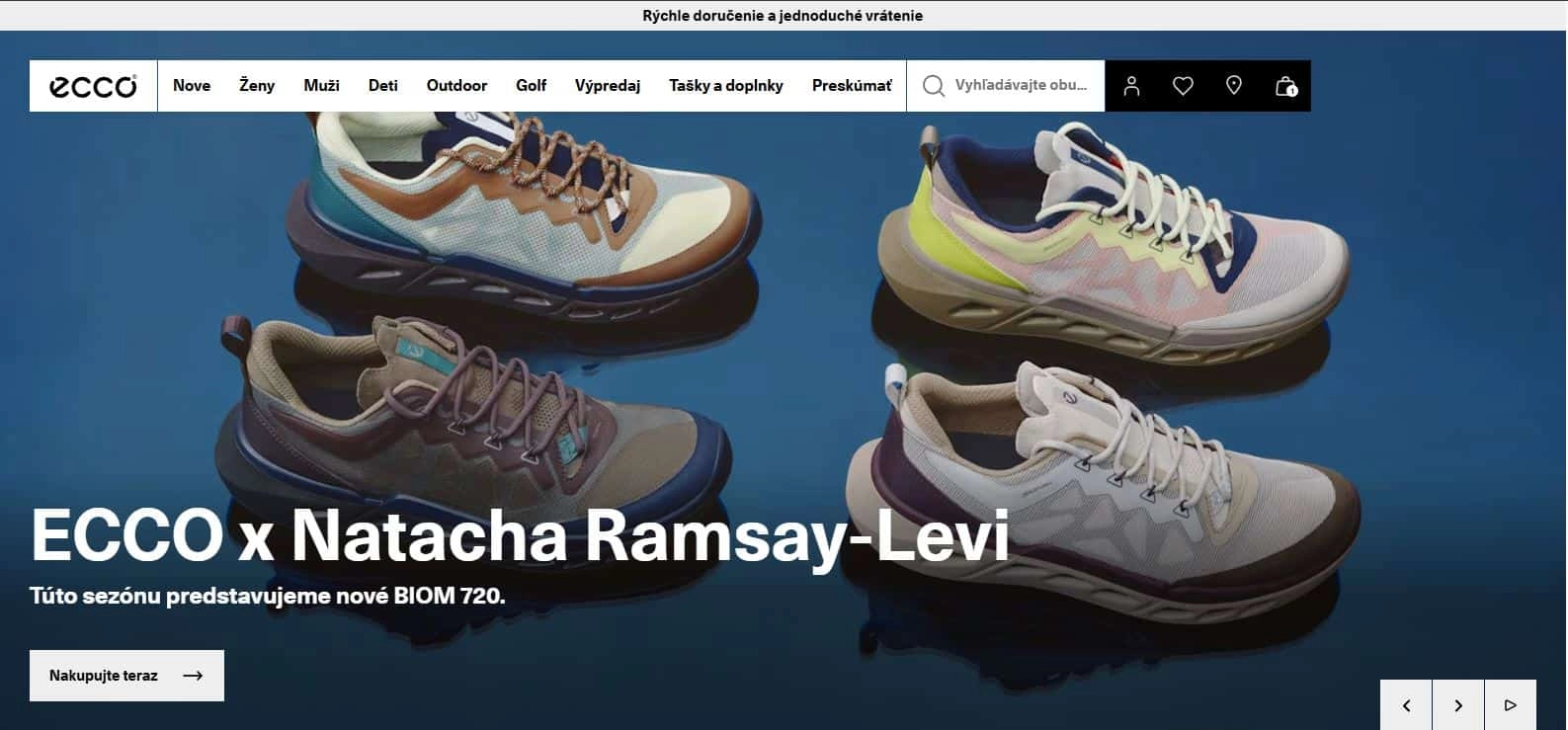Screen dimensions: 1568x730
Task: Click the Rýchle doručenie a jednoduché vrátenie banner
Action: pos(783,16)
